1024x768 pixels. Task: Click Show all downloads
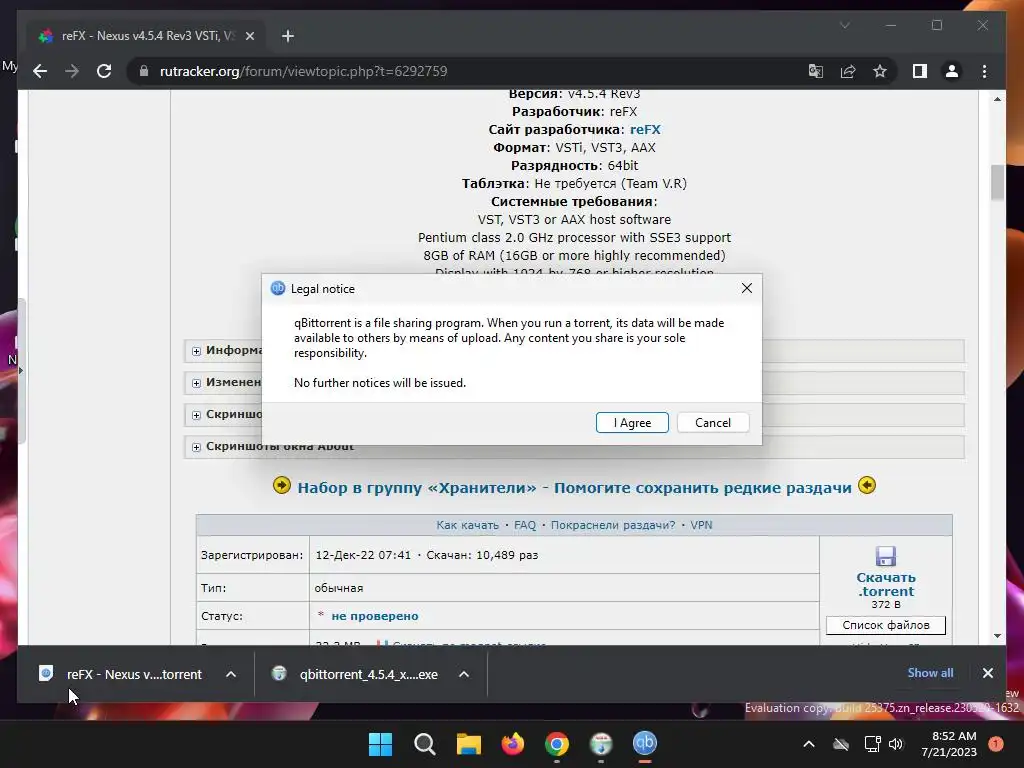930,673
